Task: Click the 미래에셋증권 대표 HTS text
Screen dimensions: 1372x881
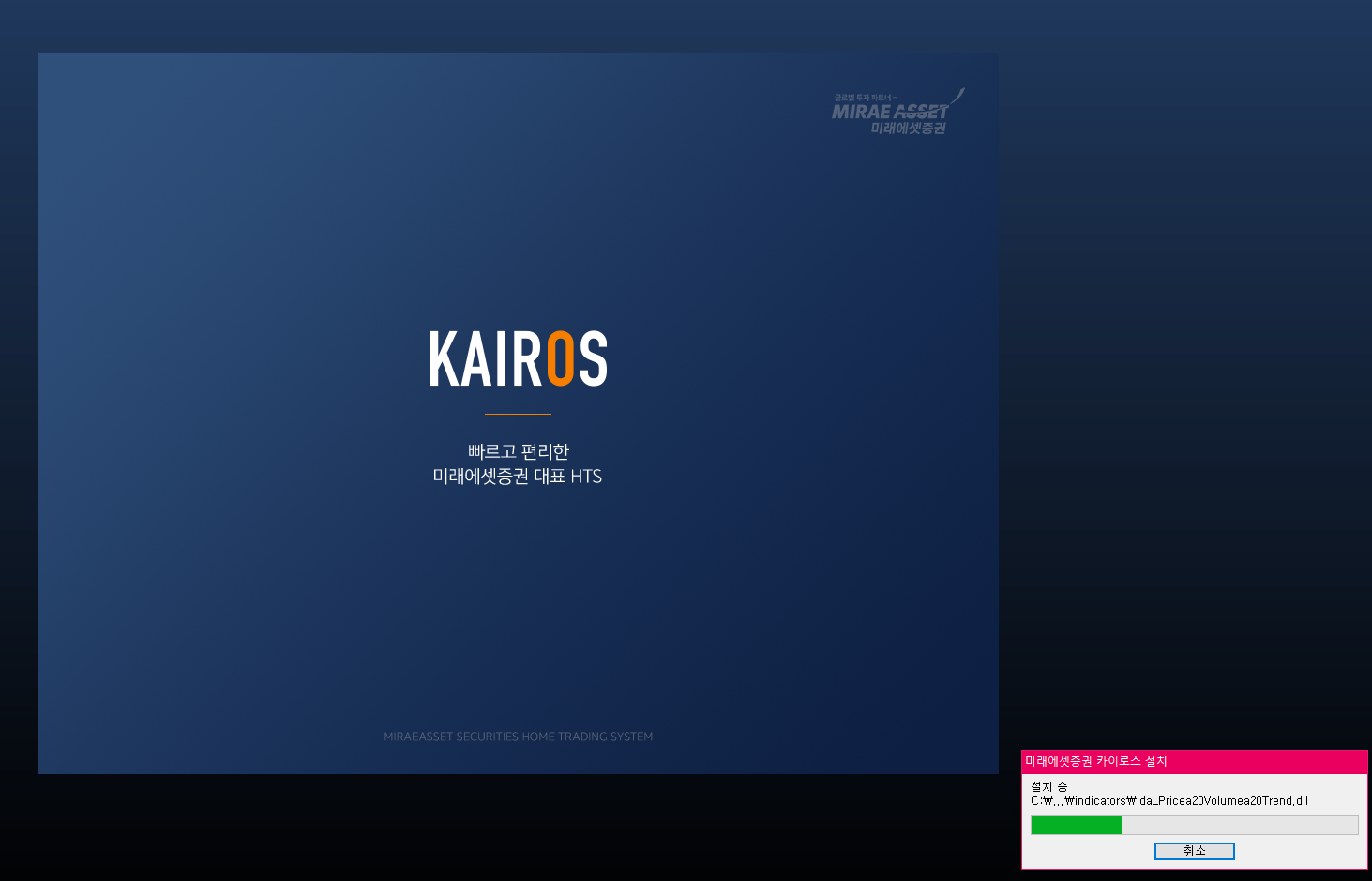Action: 518,477
